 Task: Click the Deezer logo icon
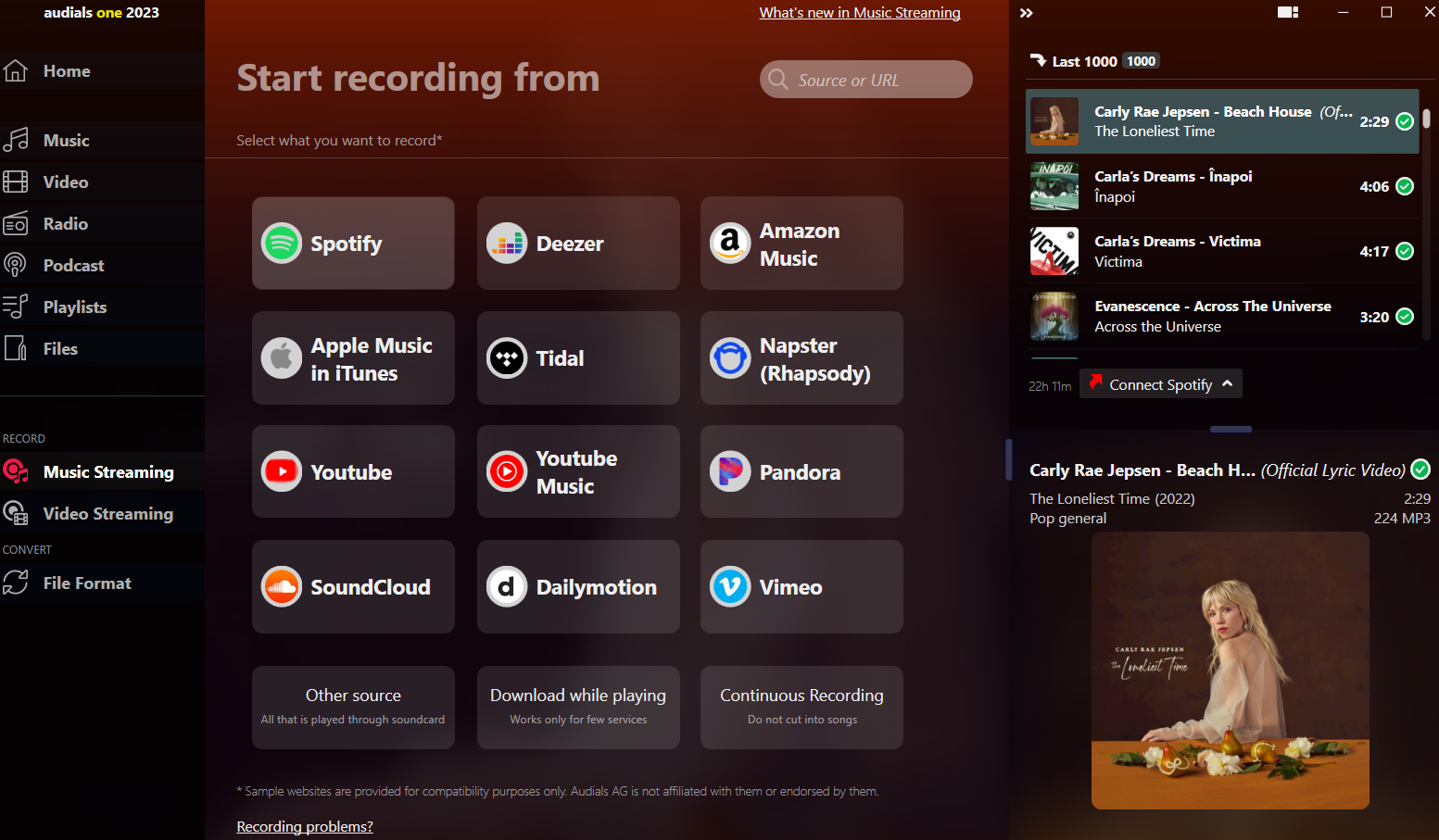click(507, 244)
